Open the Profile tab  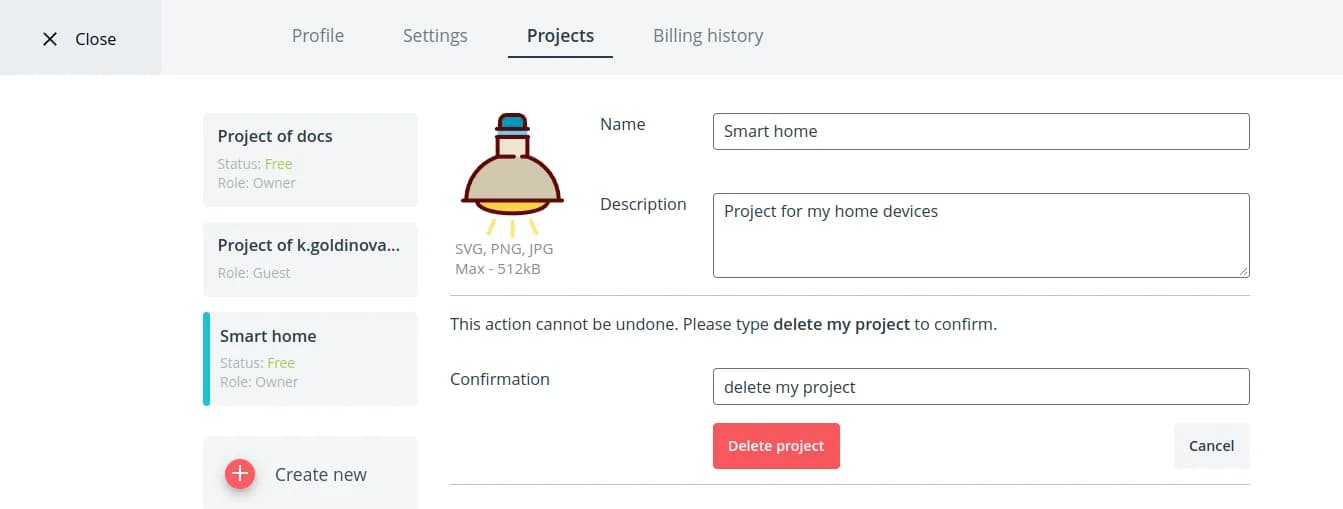[x=318, y=36]
